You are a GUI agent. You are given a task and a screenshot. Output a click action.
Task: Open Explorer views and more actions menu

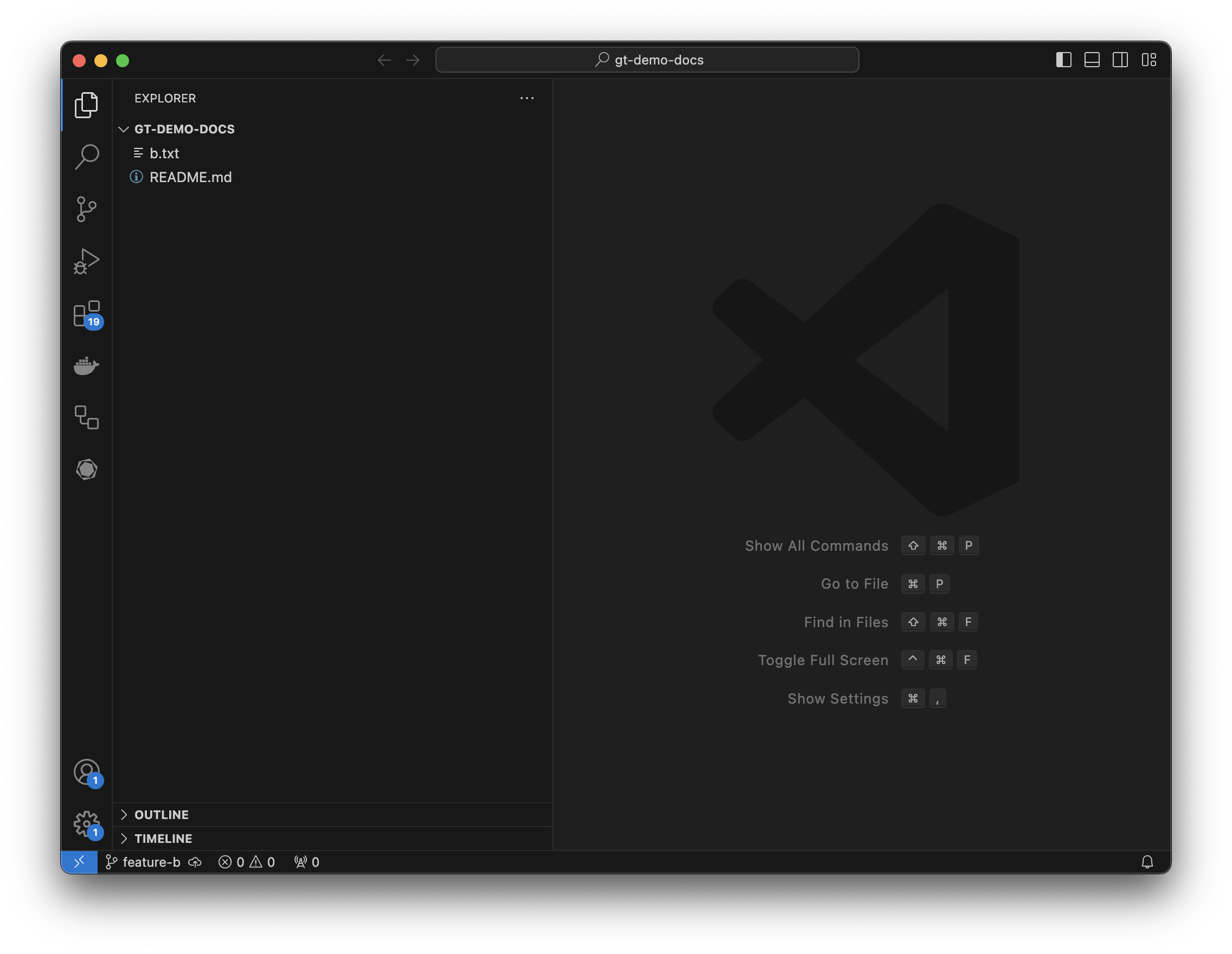pyautogui.click(x=527, y=98)
